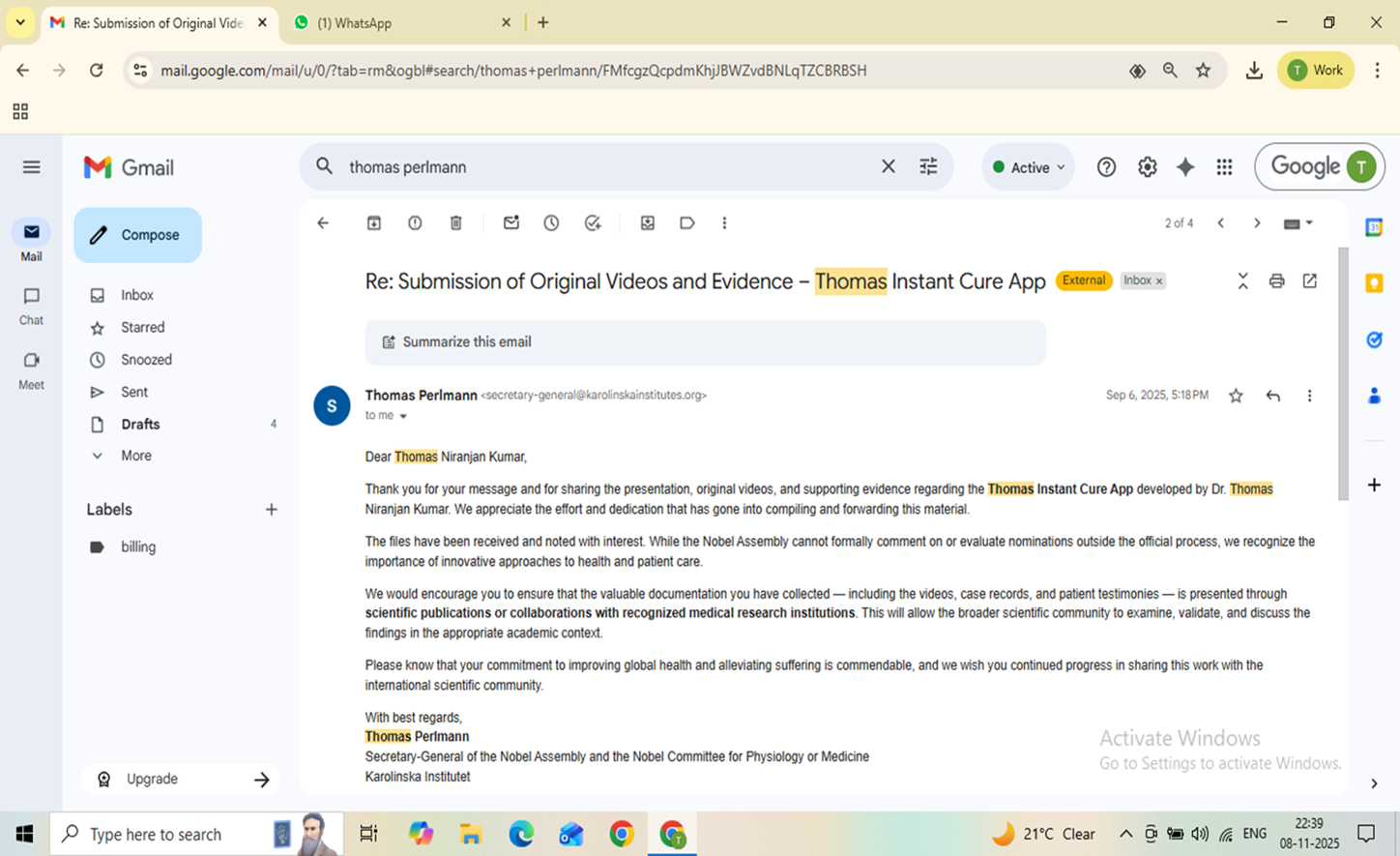The image size is (1400, 856).
Task: Archive this email using toolbar icon
Action: coord(374,223)
